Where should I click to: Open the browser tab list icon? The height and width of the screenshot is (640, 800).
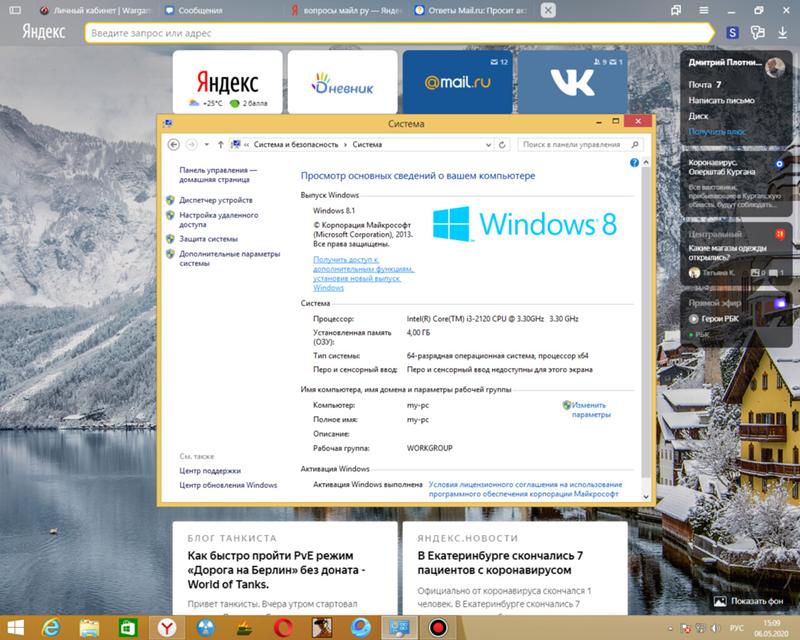[x=677, y=10]
